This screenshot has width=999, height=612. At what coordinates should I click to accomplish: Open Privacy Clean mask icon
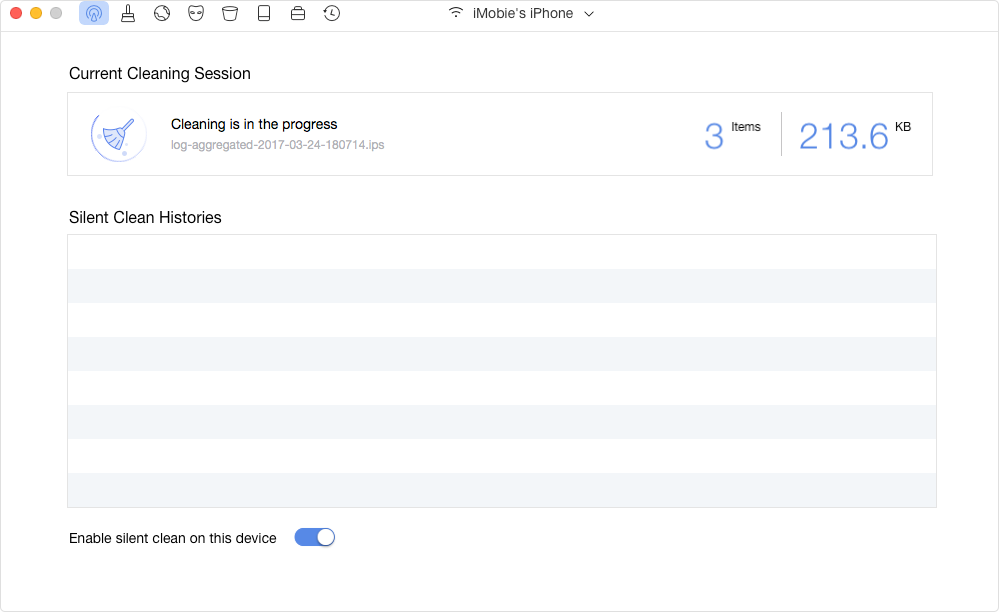point(196,14)
